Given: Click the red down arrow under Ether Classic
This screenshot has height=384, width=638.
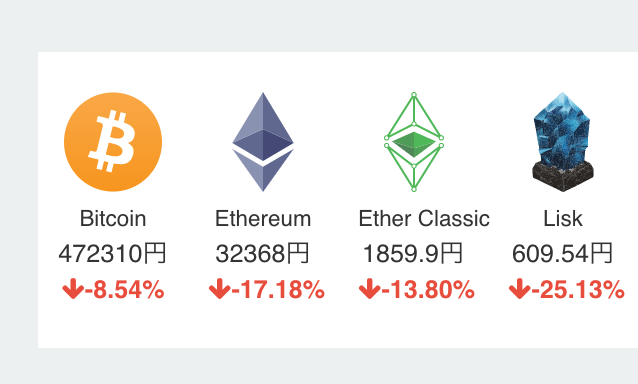Looking at the screenshot, I should point(370,289).
